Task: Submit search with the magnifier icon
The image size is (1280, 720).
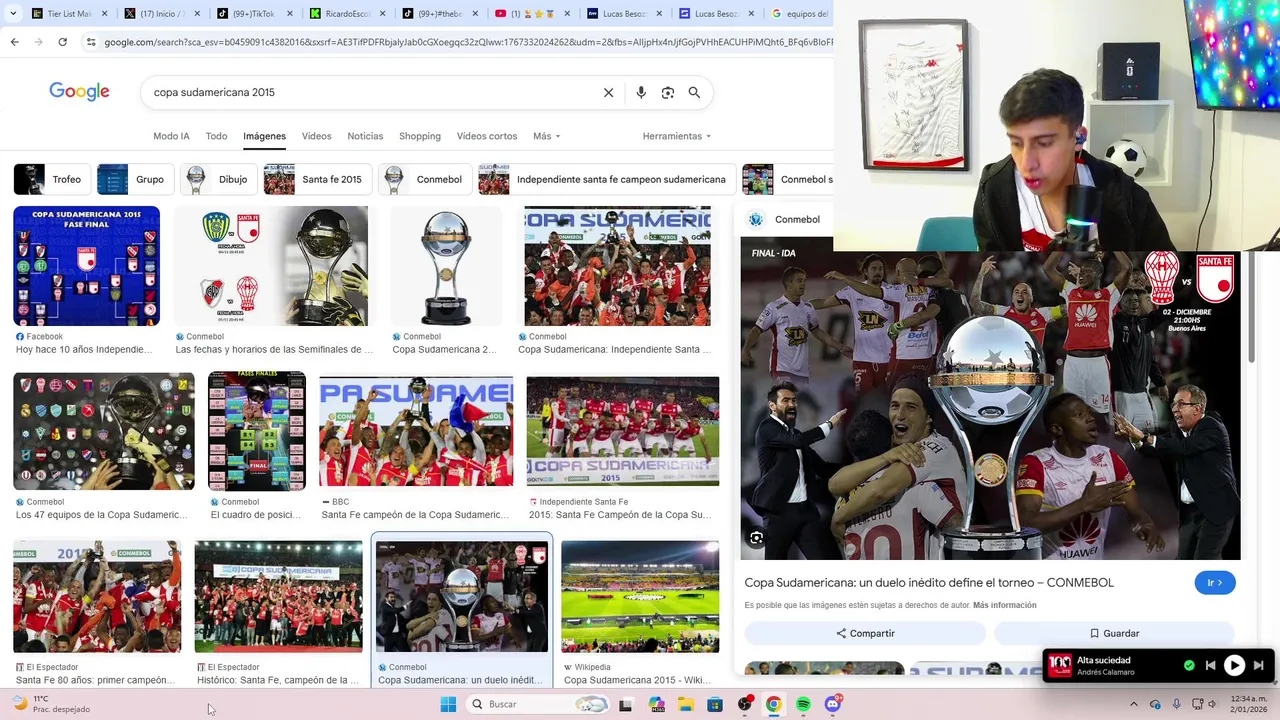Action: 694,92
